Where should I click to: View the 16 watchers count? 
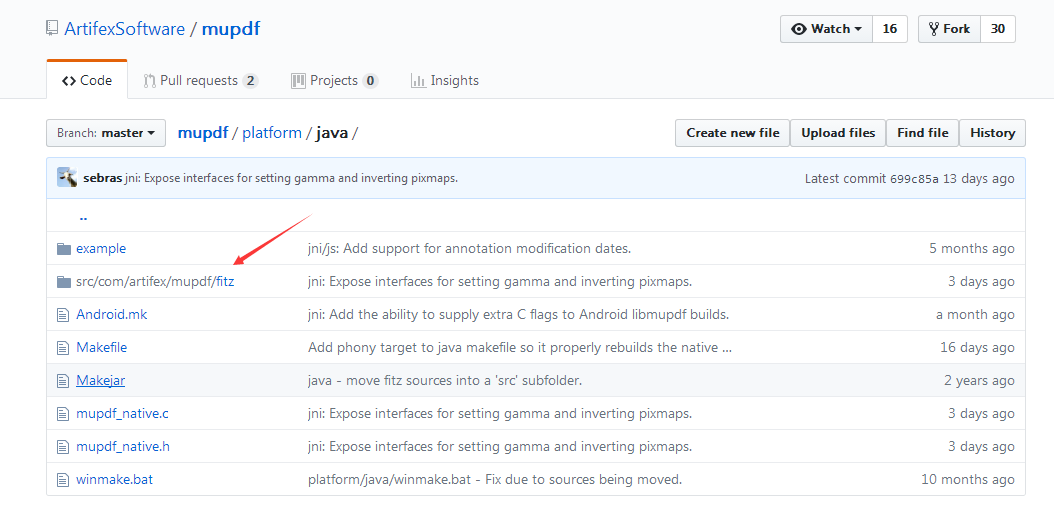[889, 29]
